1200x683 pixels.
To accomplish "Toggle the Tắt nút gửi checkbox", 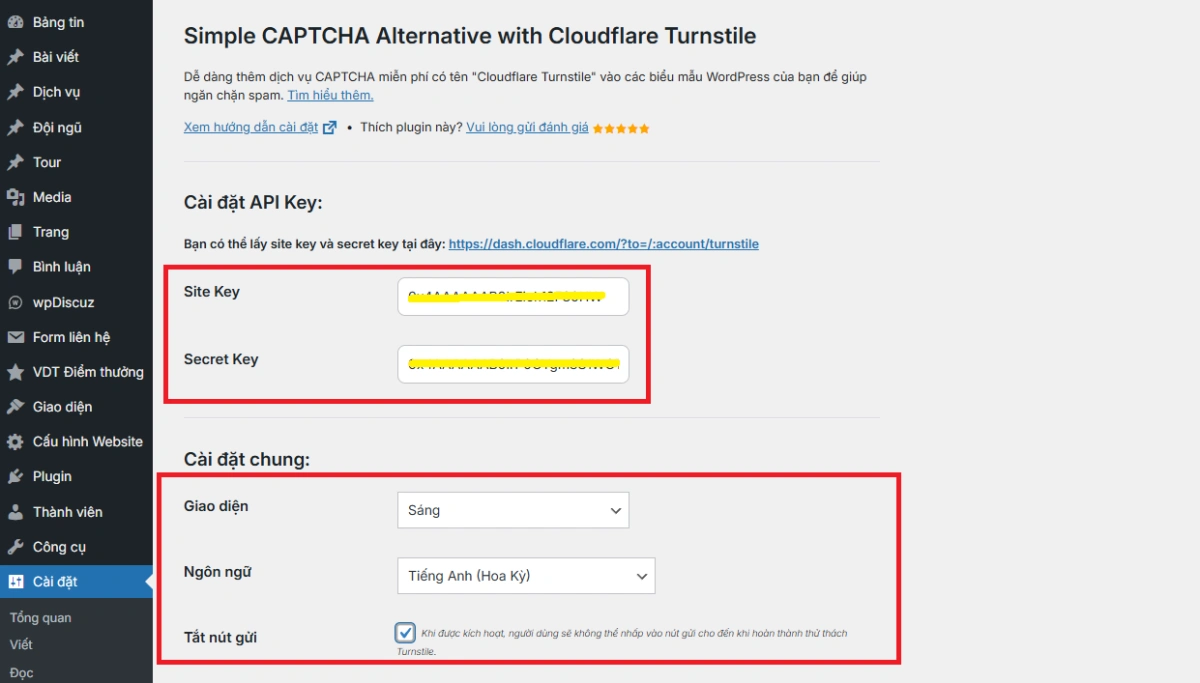I will click(405, 633).
